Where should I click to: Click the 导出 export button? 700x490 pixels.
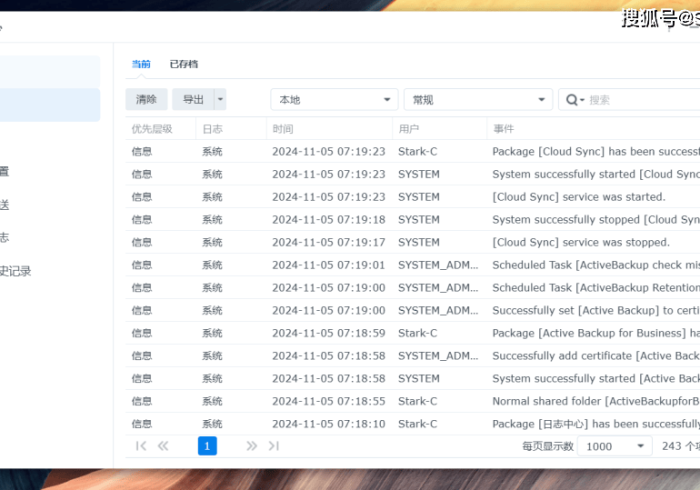(193, 100)
